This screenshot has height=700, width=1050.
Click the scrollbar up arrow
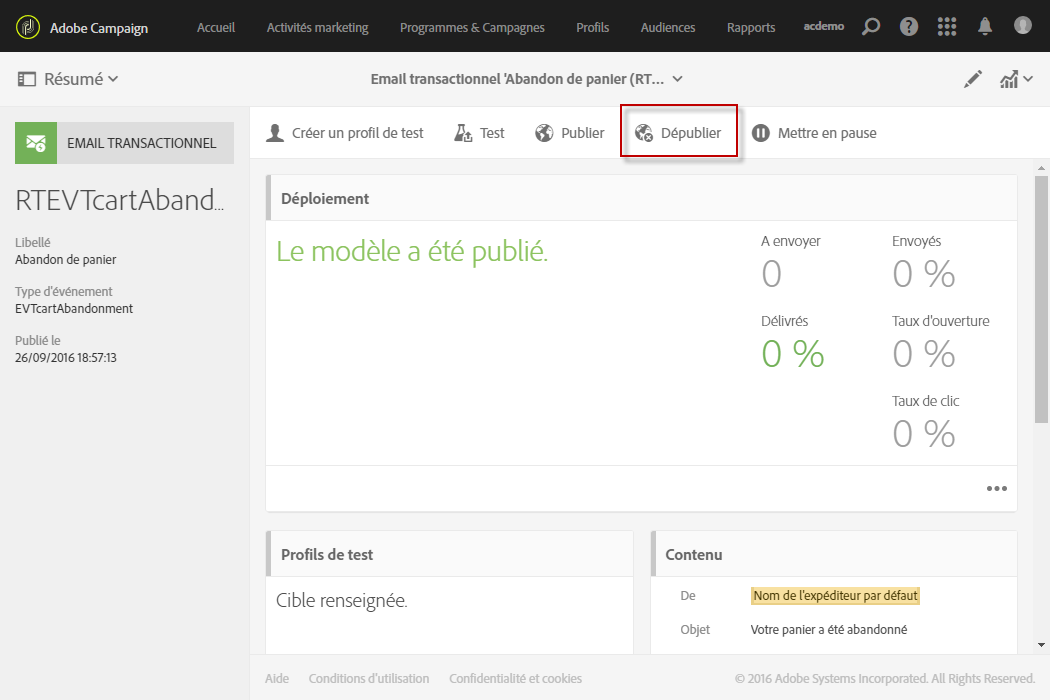pos(1041,168)
